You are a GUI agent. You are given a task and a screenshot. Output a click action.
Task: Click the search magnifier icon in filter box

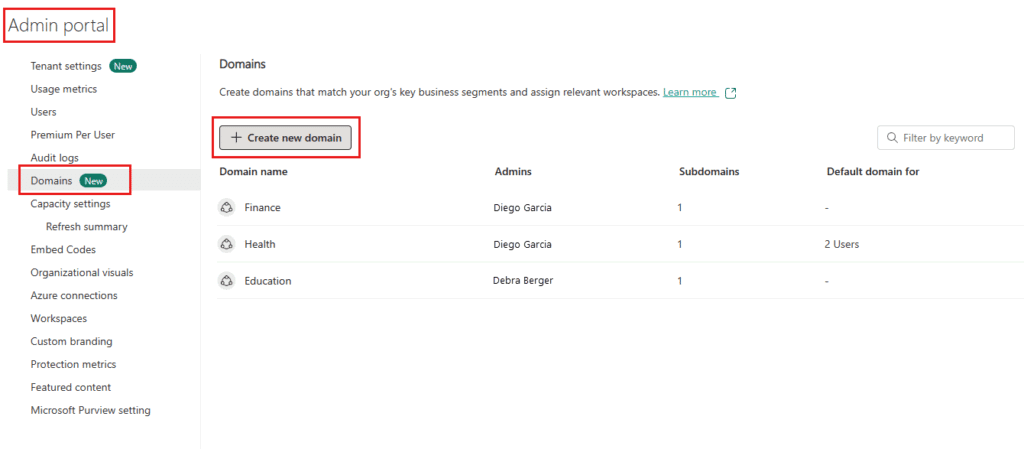click(x=892, y=138)
